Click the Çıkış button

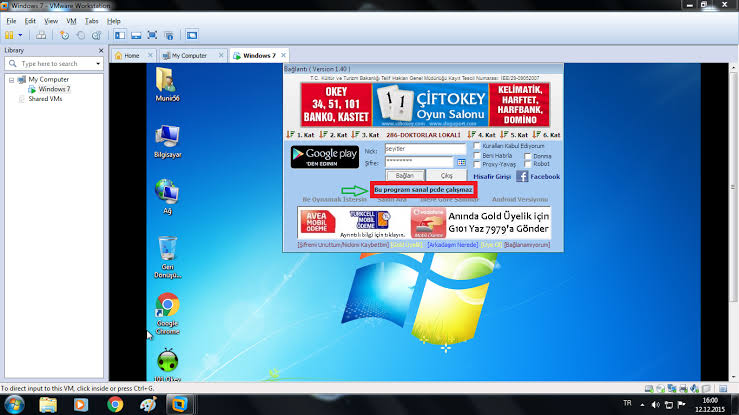(446, 175)
